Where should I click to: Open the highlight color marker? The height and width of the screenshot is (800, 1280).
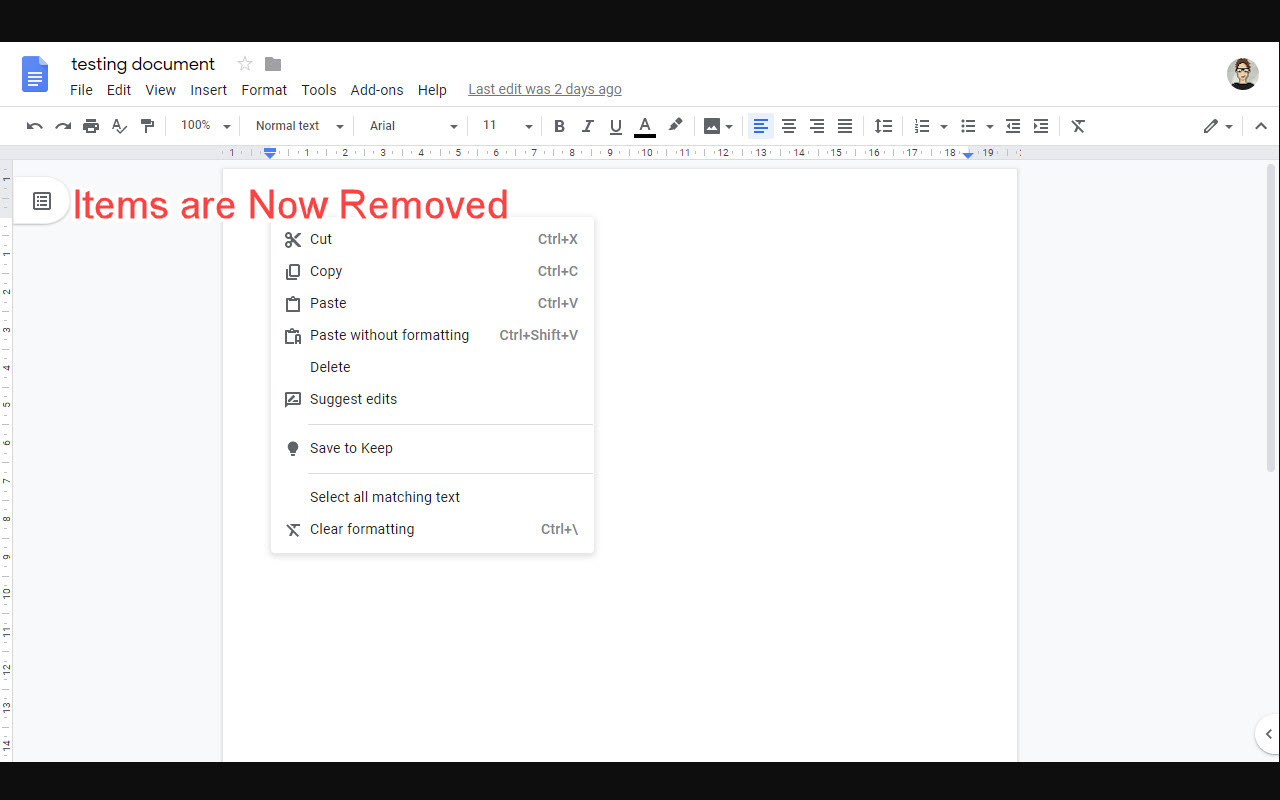[x=675, y=126]
